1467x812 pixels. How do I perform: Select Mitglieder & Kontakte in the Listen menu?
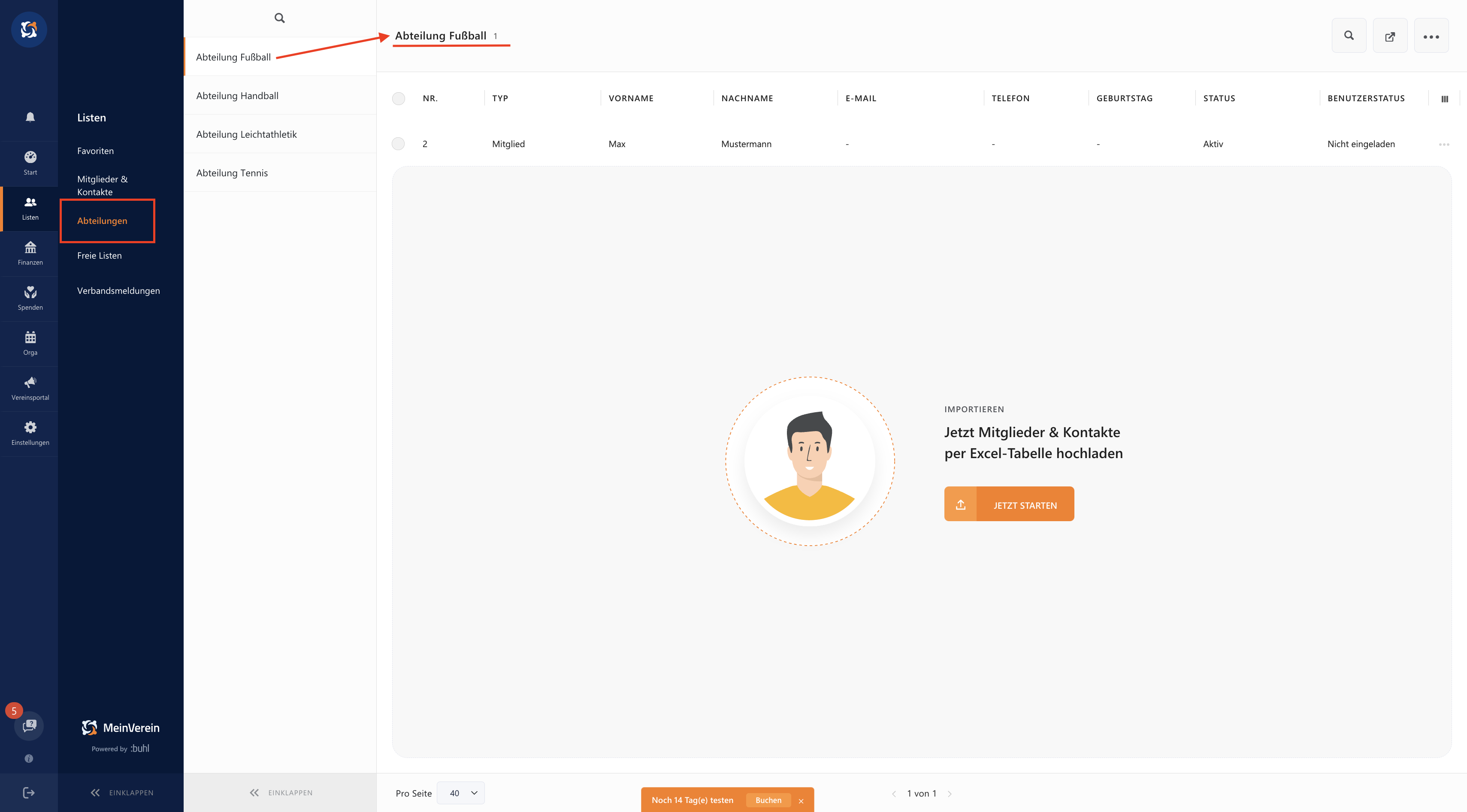click(102, 185)
